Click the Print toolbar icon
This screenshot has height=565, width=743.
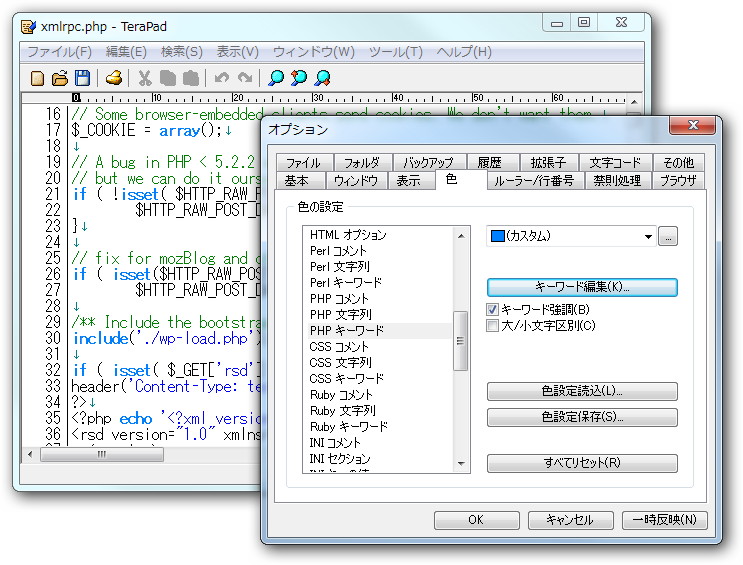(x=114, y=78)
